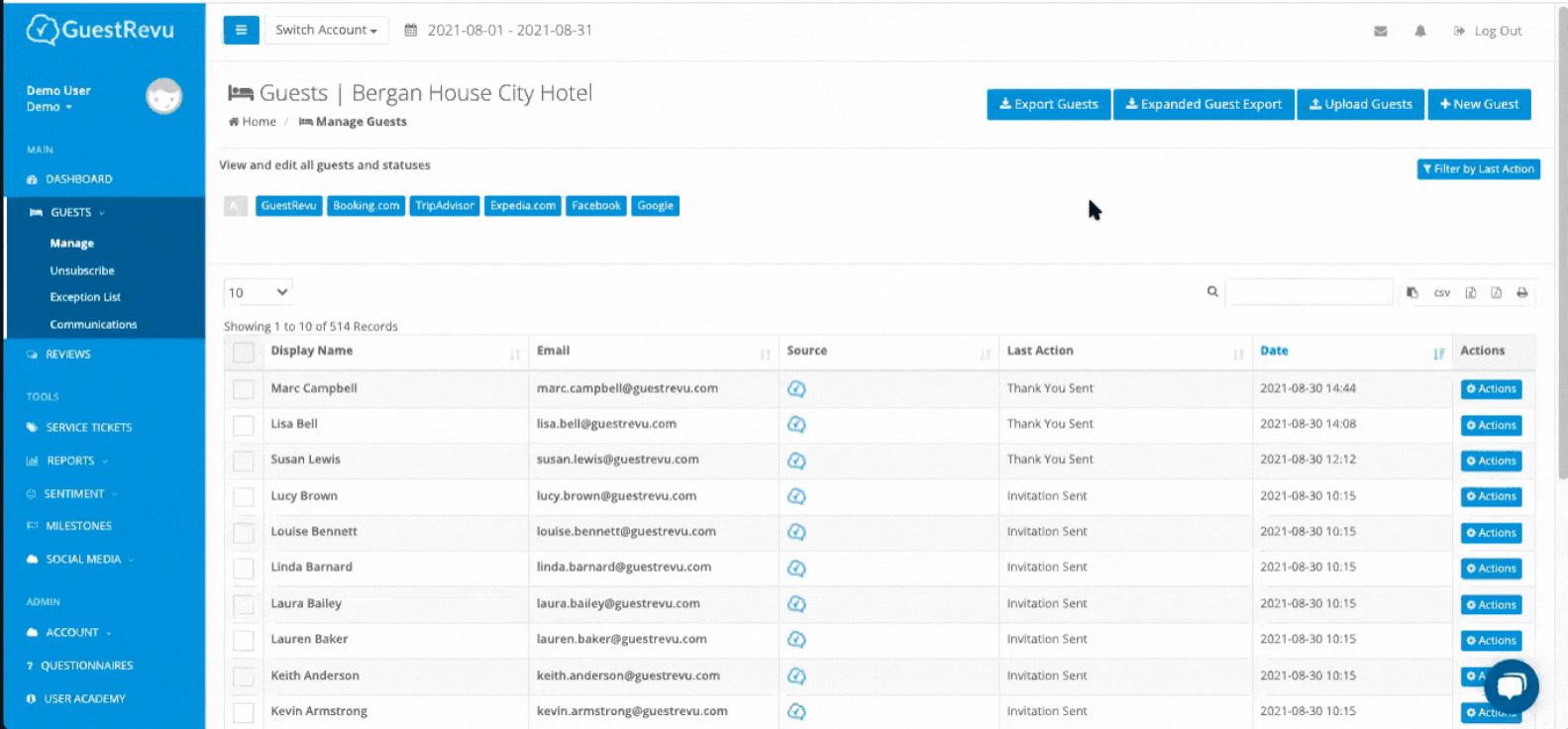
Task: Click the Upload Guests button
Action: tap(1361, 104)
